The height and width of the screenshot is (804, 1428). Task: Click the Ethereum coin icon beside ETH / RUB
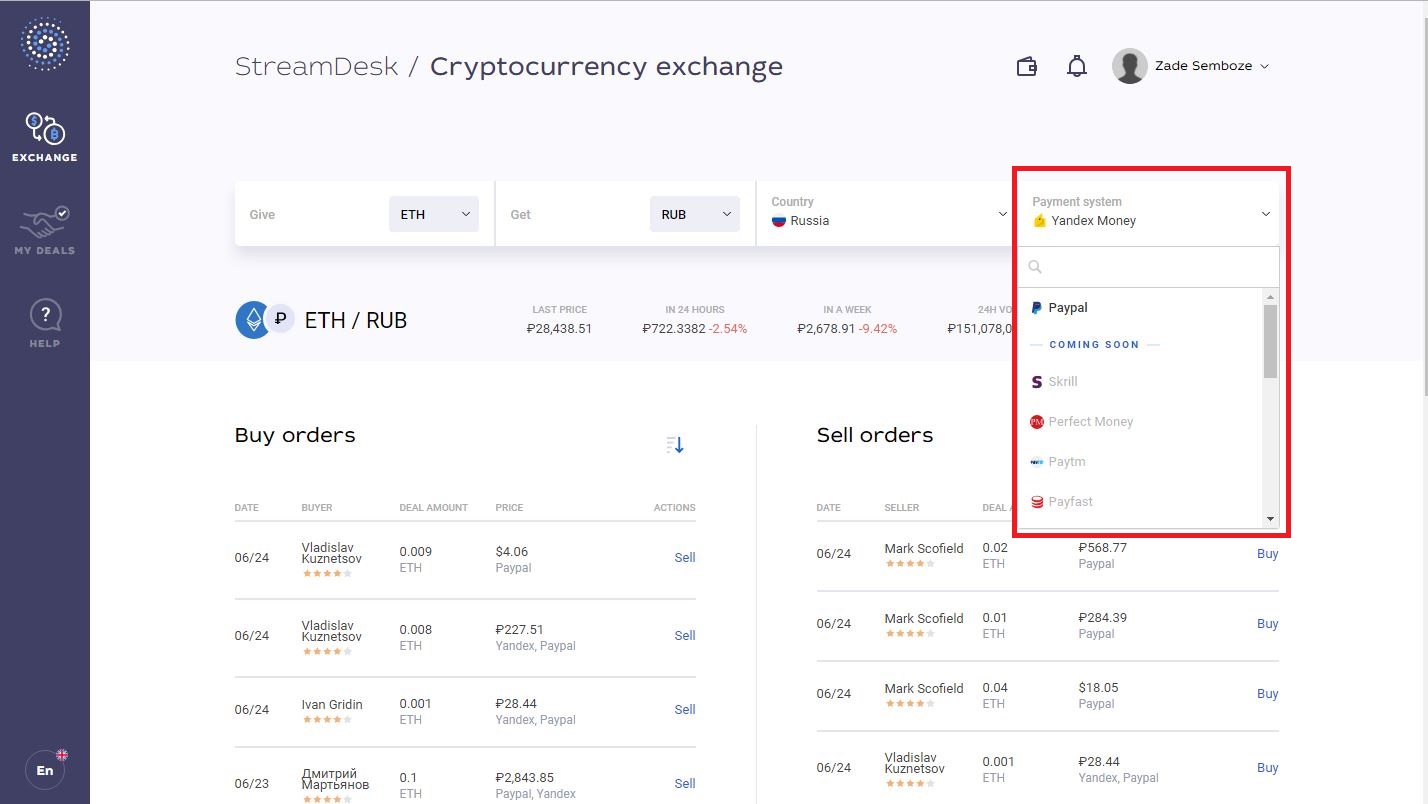(x=252, y=320)
